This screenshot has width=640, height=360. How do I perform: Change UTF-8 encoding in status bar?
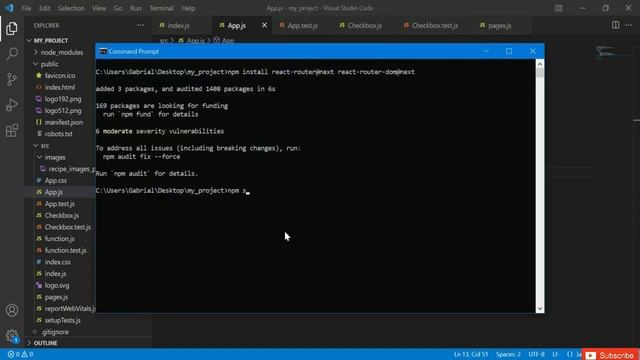(536, 355)
